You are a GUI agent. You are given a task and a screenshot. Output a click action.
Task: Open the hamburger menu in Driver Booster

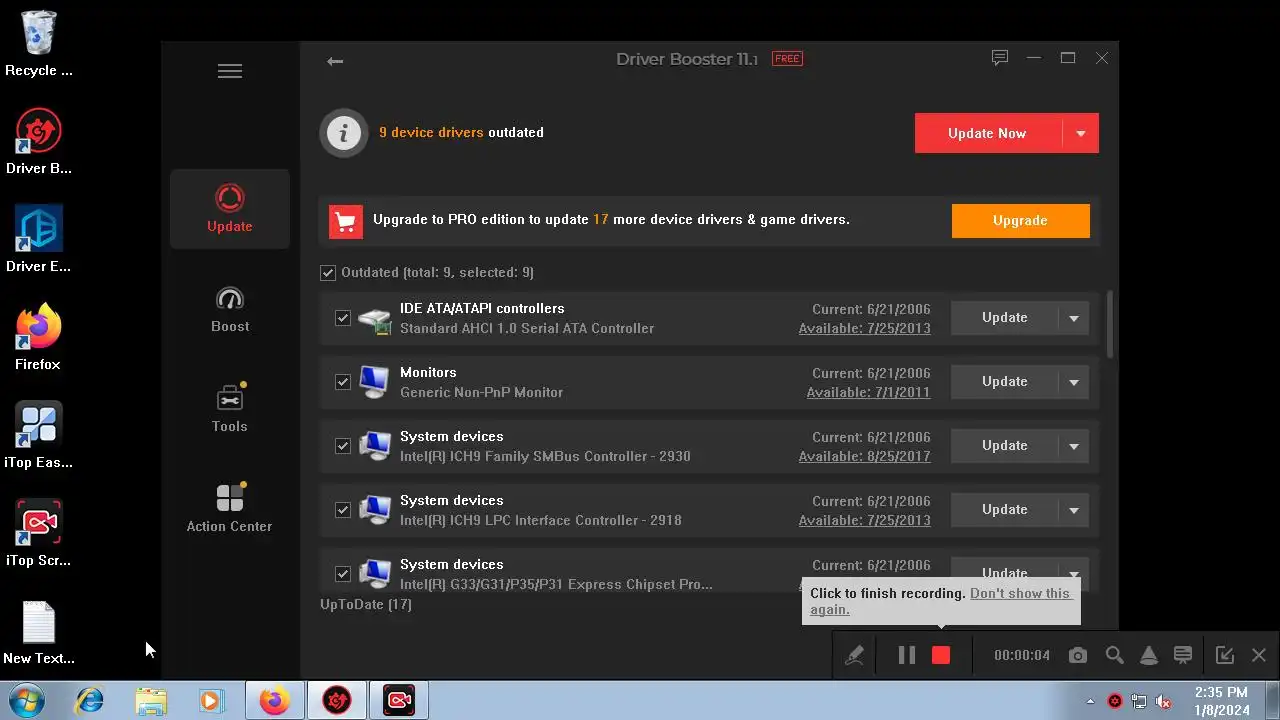point(230,71)
